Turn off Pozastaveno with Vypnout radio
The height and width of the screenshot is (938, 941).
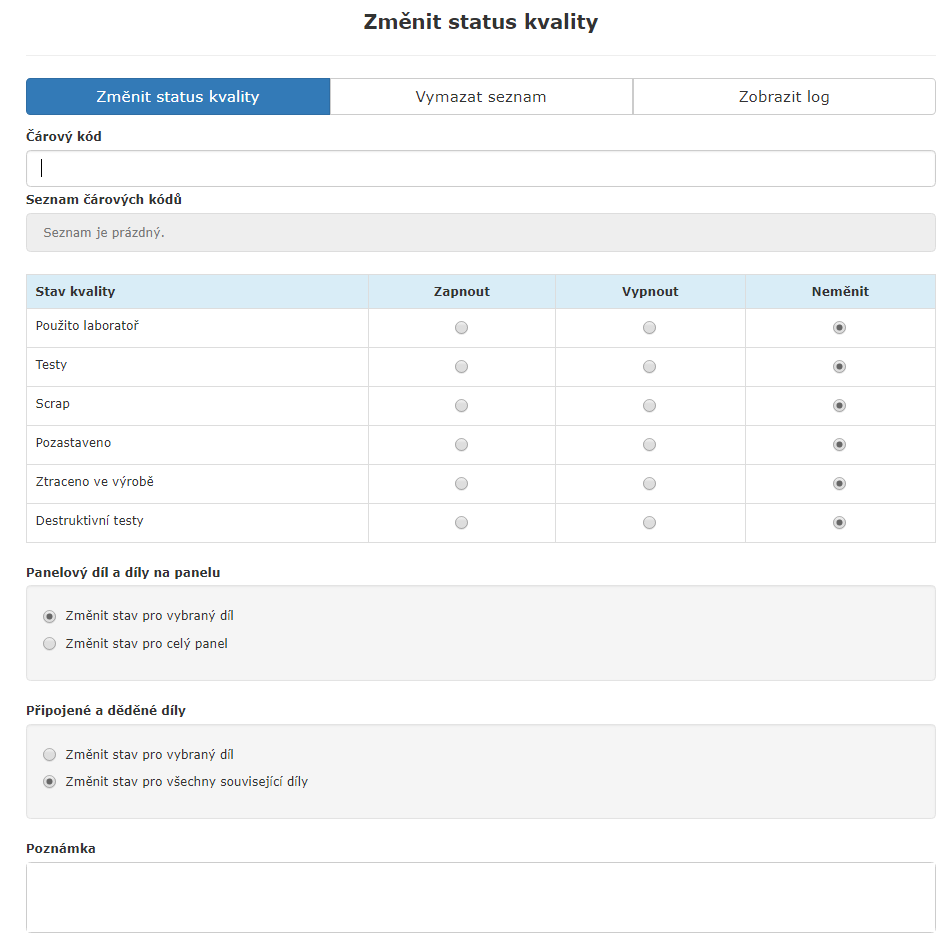[650, 445]
